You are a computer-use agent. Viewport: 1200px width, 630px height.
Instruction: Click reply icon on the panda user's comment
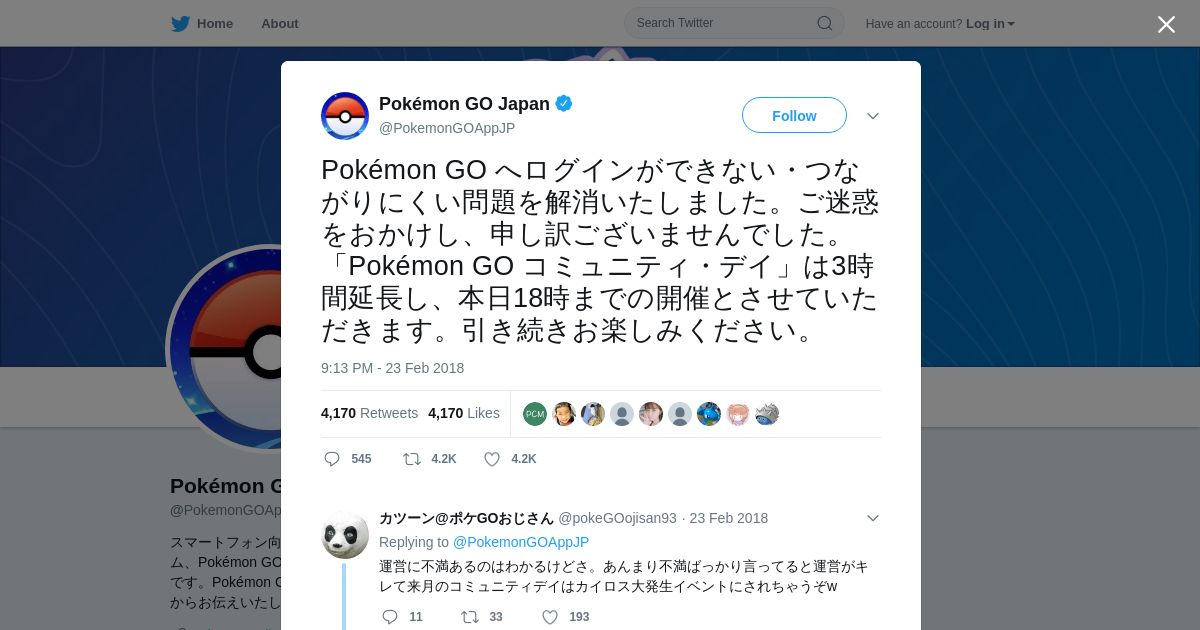tap(390, 617)
